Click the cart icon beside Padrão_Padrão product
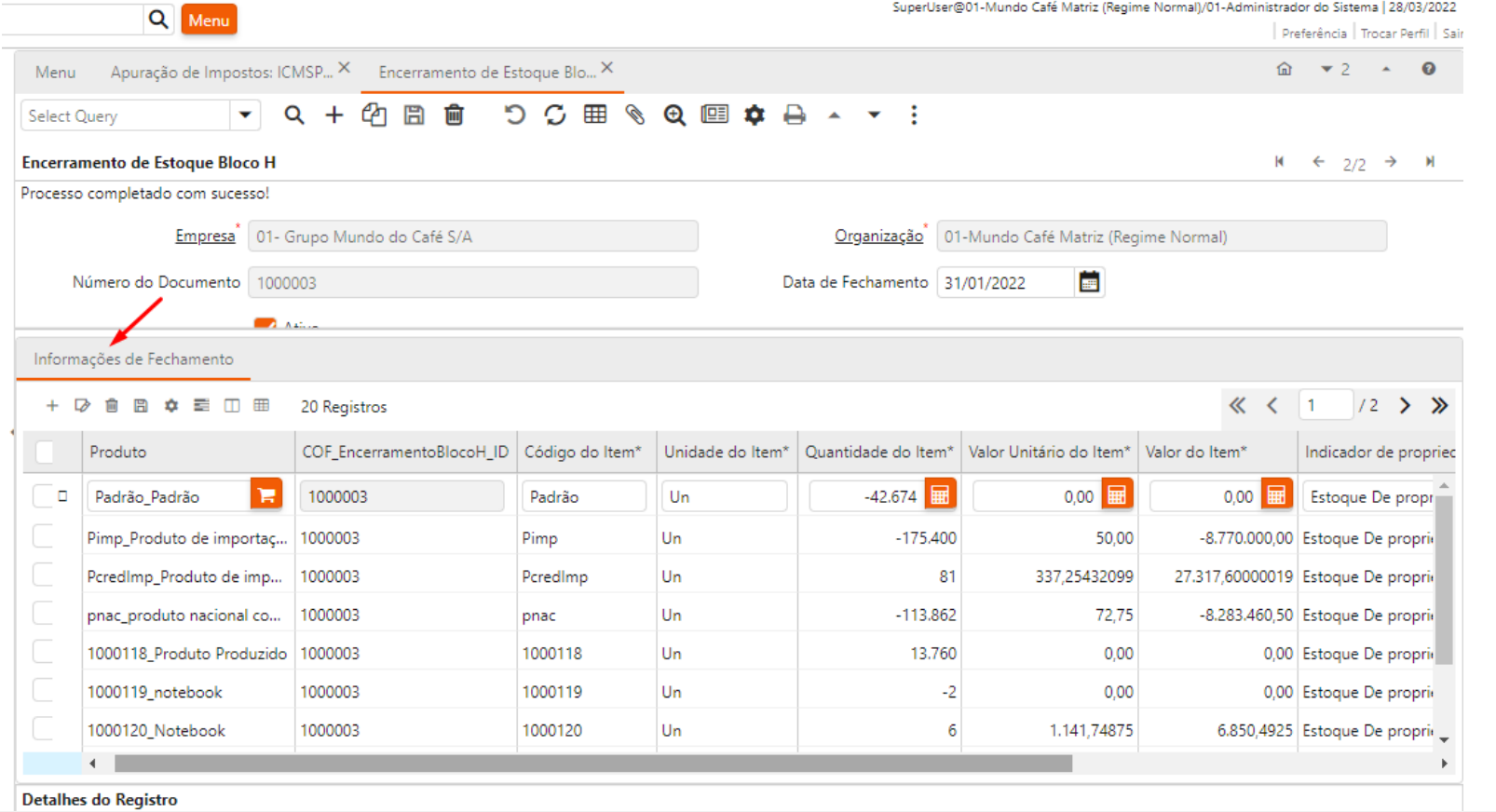Image resolution: width=1496 pixels, height=812 pixels. click(266, 496)
